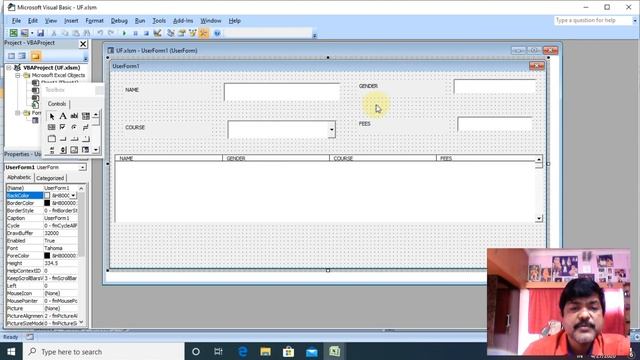The image size is (640, 360).
Task: Select the OptionButton control in Toolbox
Action: (x=74, y=127)
